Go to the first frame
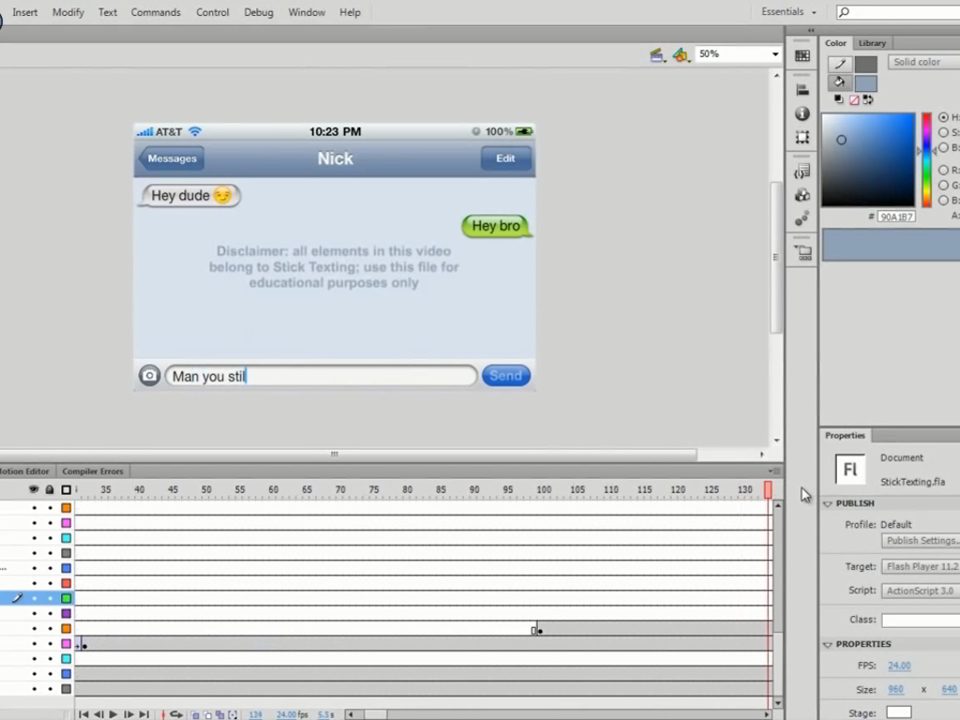960x720 pixels. tap(83, 714)
